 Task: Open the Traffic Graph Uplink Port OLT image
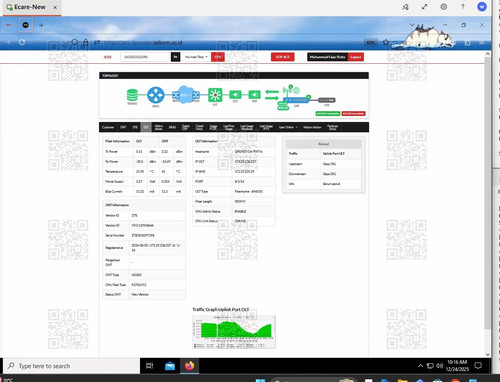tap(234, 332)
